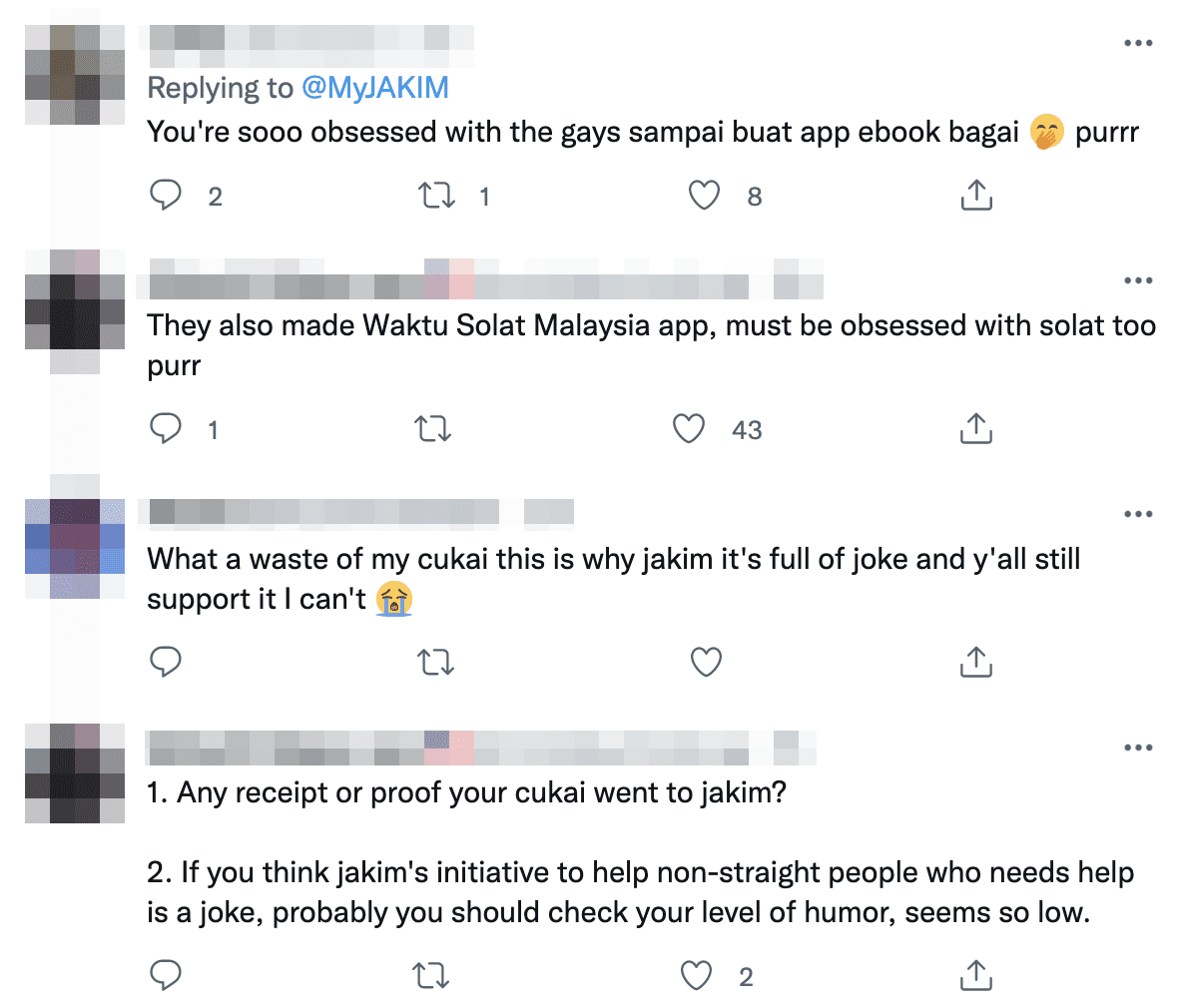
Task: Like the tweet with 8 likes
Action: (x=705, y=196)
